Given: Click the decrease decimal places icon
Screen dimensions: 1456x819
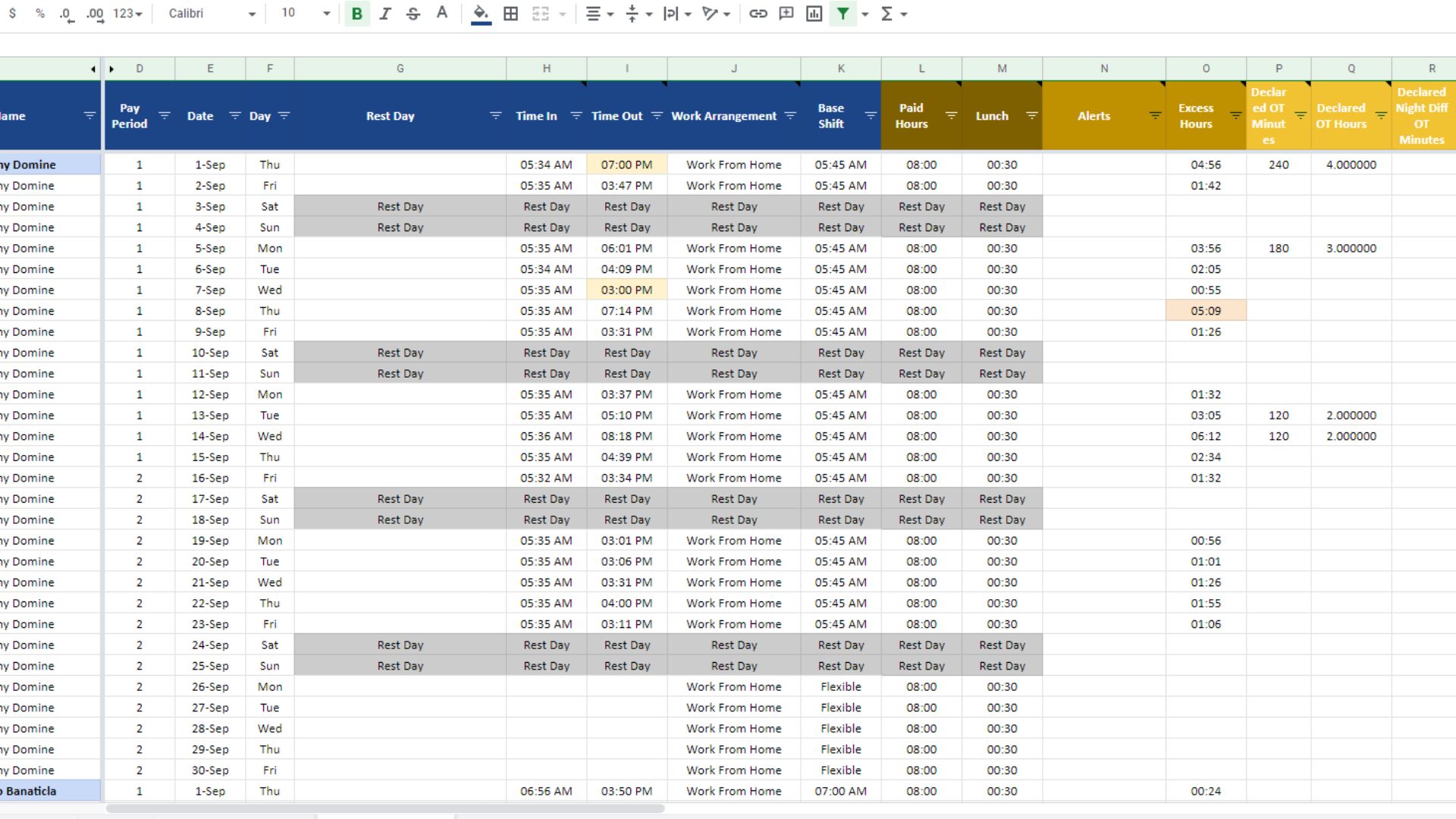Looking at the screenshot, I should tap(67, 14).
